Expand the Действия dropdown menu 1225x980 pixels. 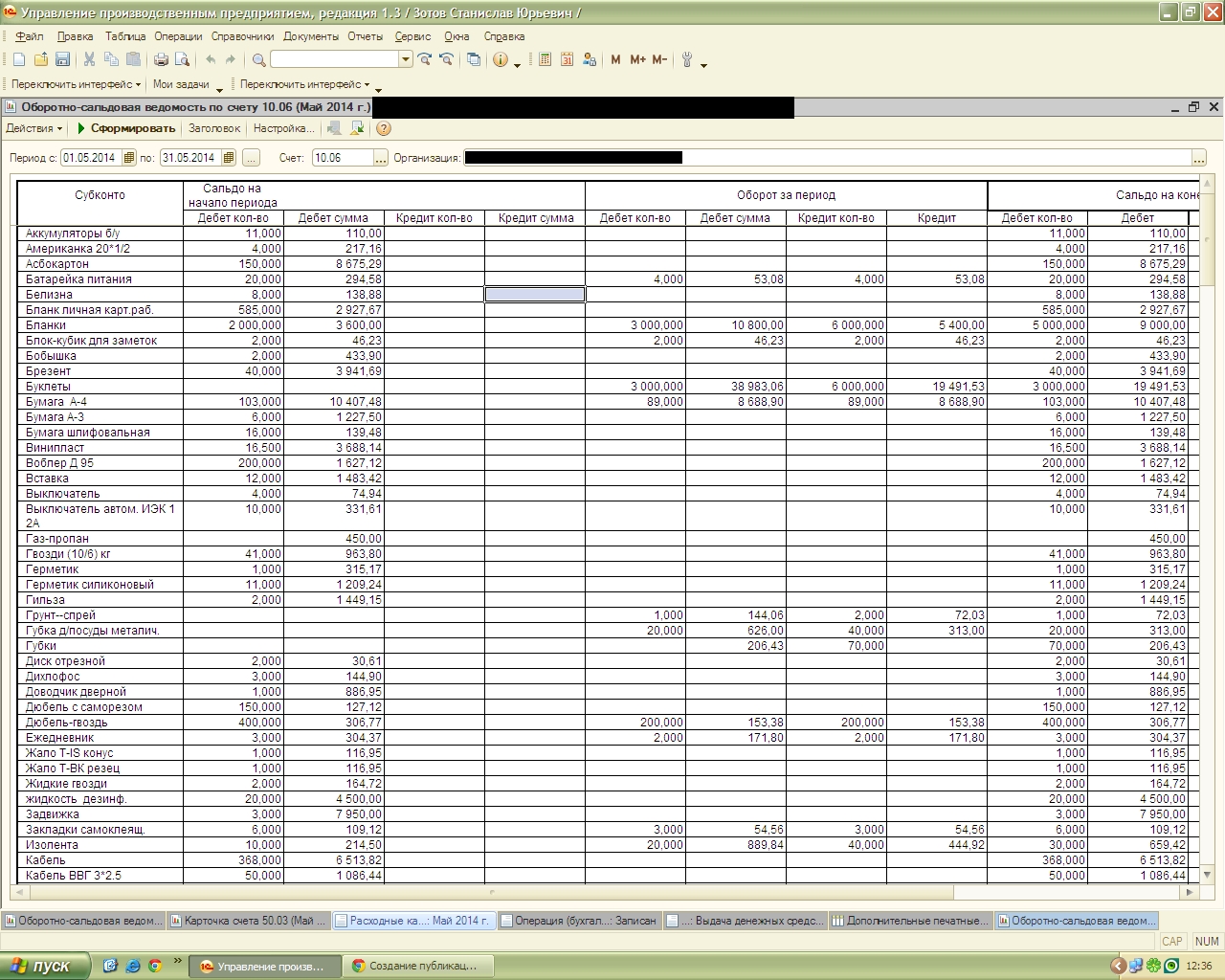pyautogui.click(x=34, y=128)
